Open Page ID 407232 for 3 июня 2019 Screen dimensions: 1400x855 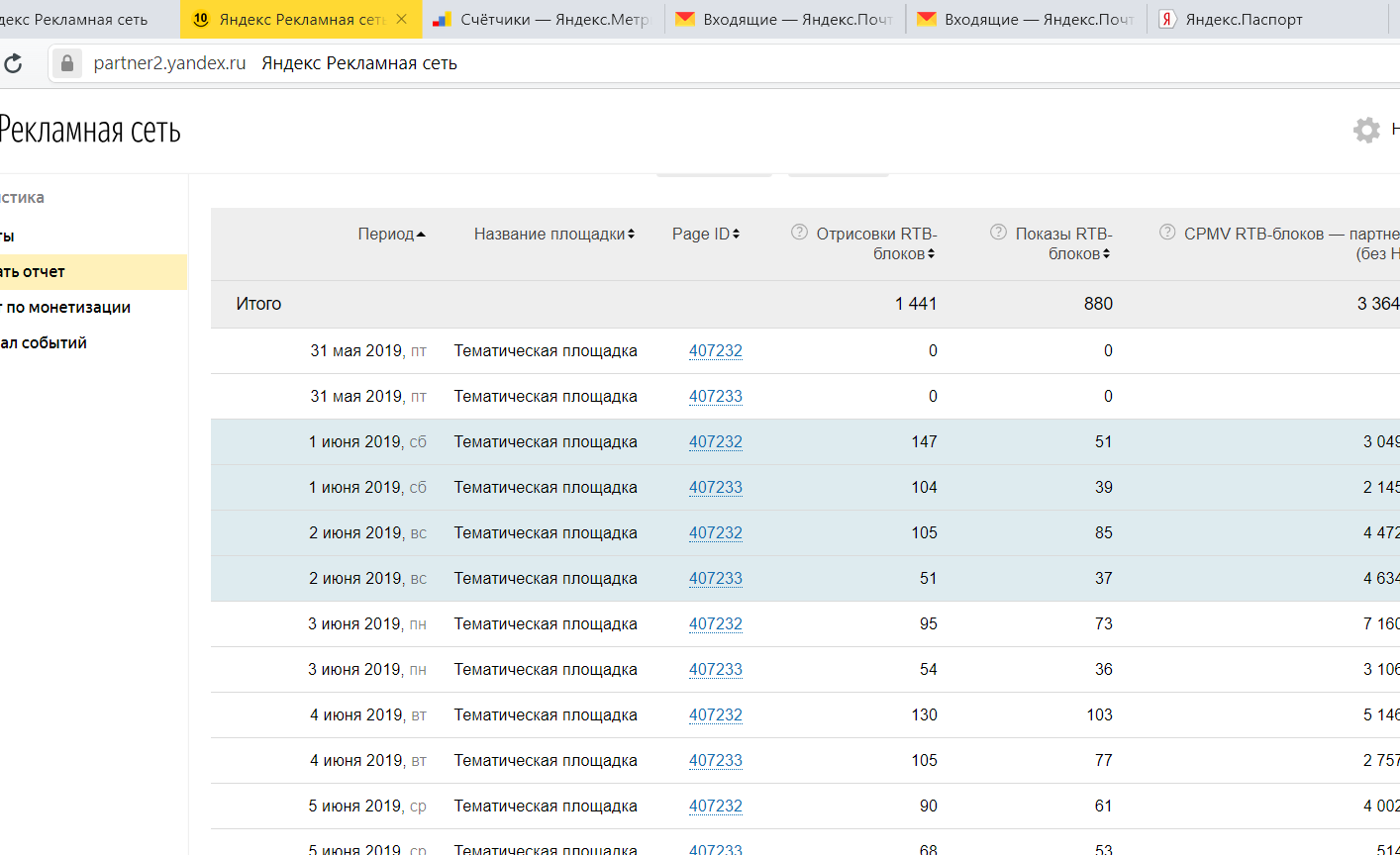pyautogui.click(x=716, y=624)
